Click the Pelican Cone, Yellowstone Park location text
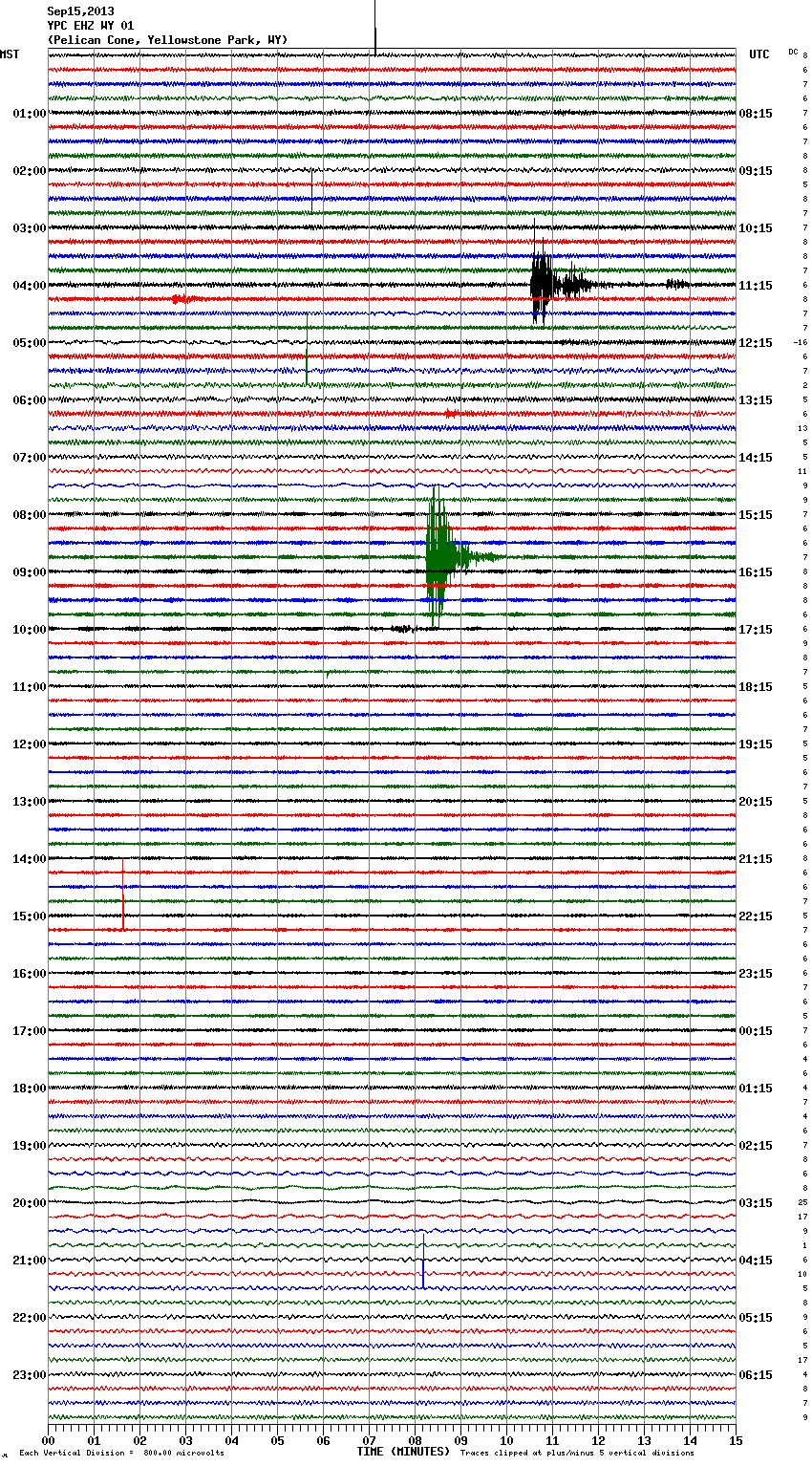 [x=167, y=40]
